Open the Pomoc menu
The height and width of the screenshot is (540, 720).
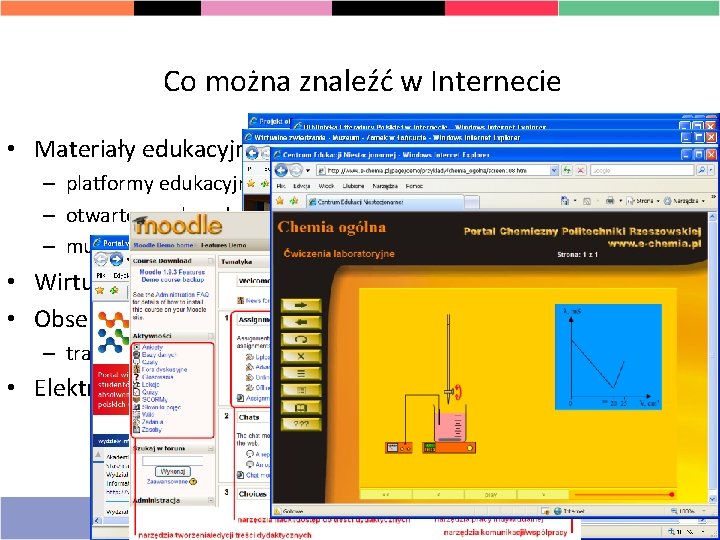414,186
